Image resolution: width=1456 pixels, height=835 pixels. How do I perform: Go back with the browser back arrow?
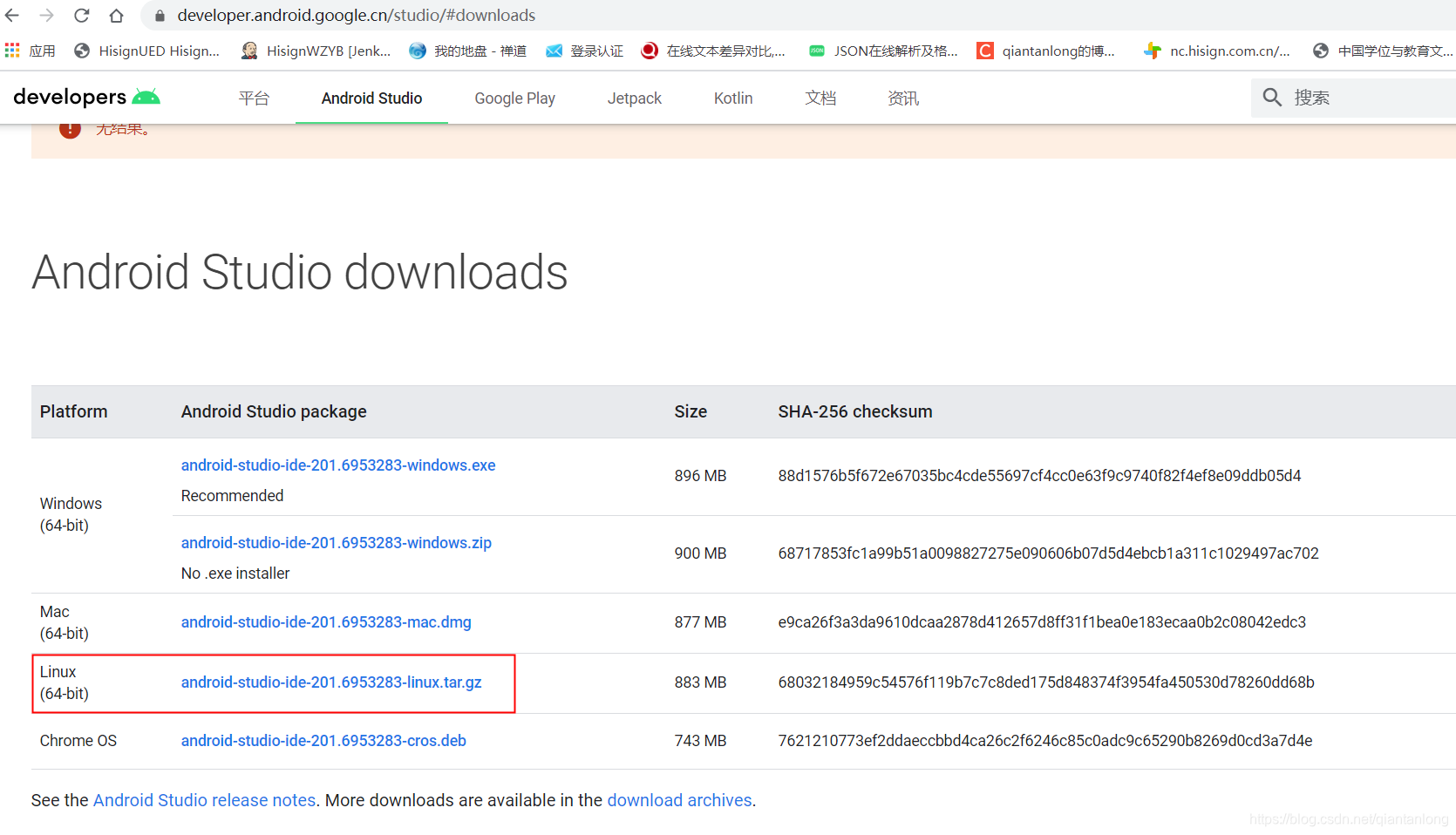tap(12, 16)
